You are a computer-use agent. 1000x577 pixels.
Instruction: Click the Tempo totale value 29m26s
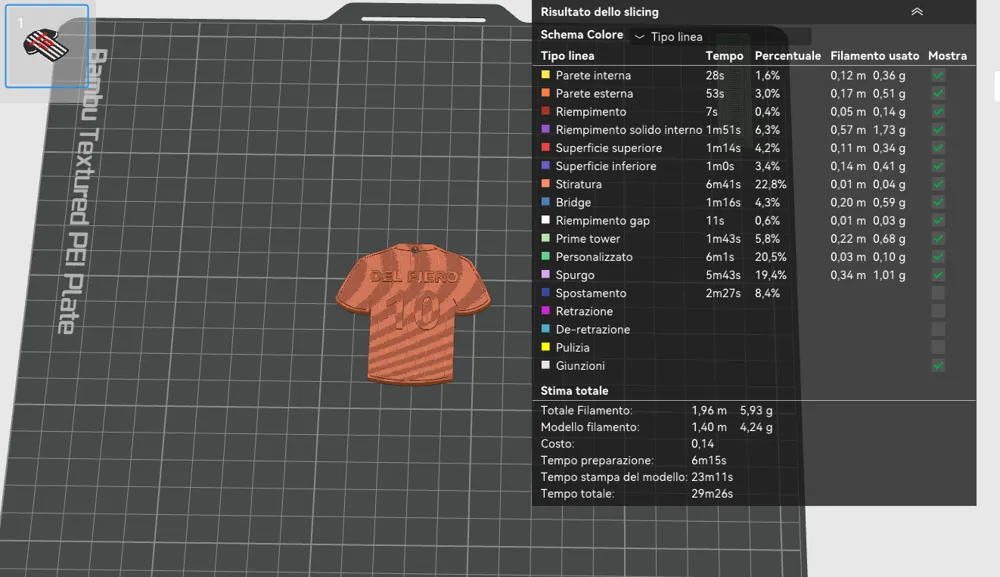(x=712, y=493)
